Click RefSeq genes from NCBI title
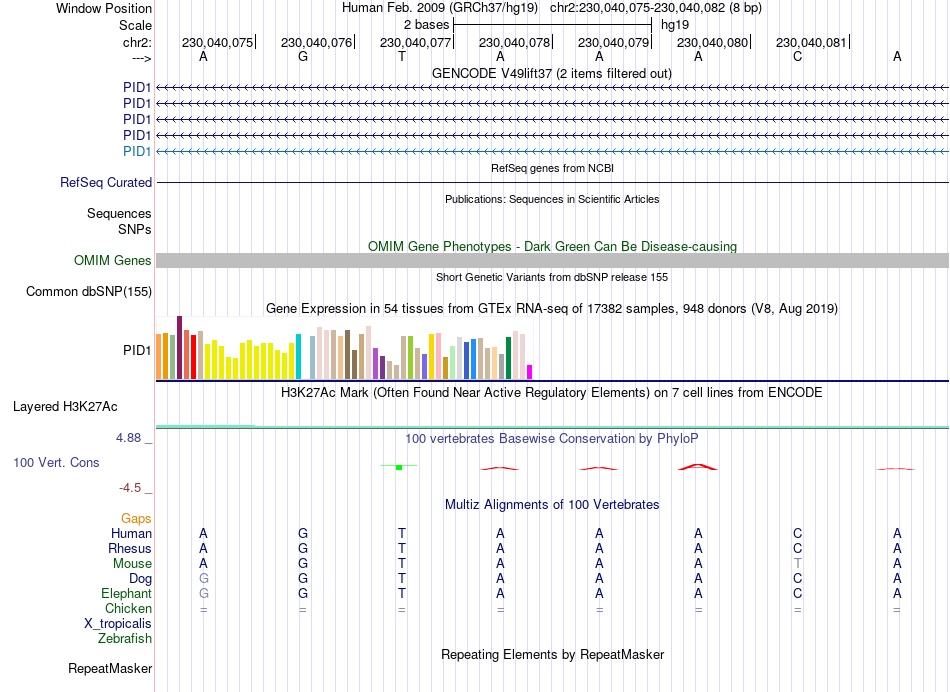Viewport: 950px width, 692px height. pos(552,168)
